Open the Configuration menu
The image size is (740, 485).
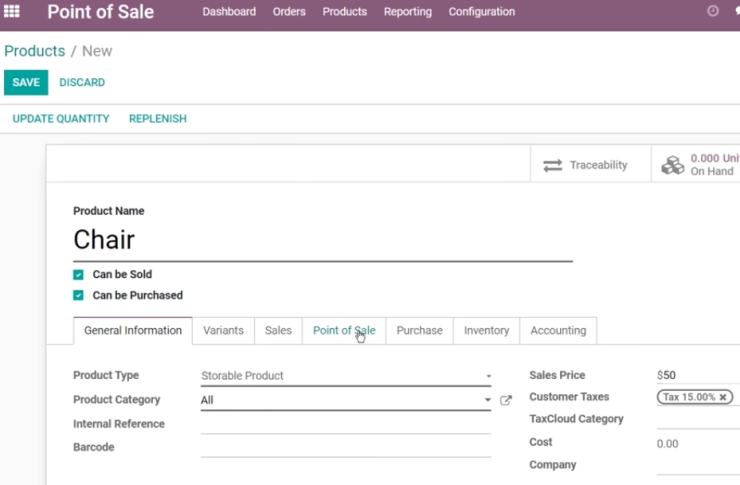pyautogui.click(x=482, y=12)
